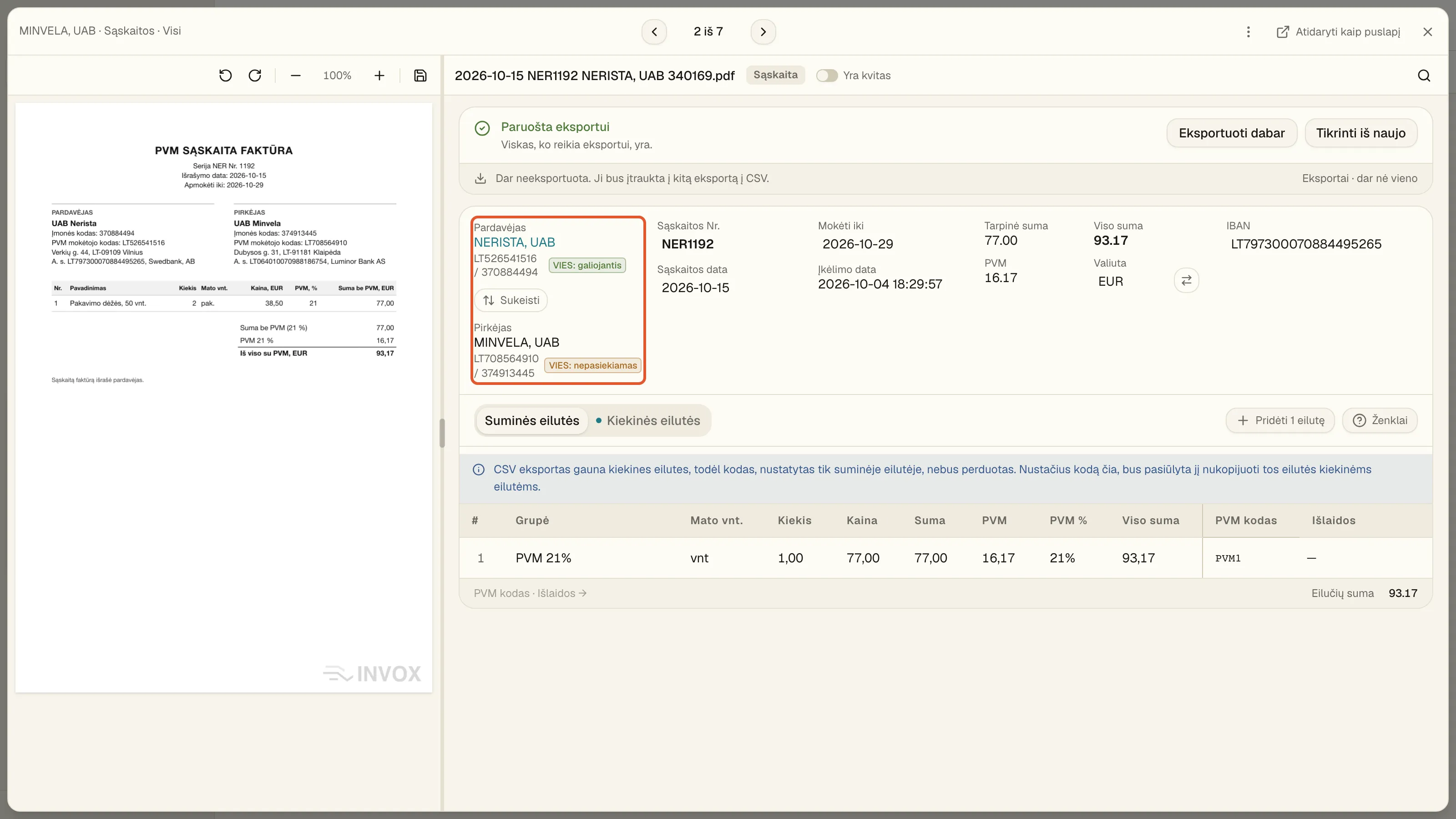Image resolution: width=1456 pixels, height=819 pixels.
Task: Click the info icon in CSV notice
Action: [x=478, y=470]
